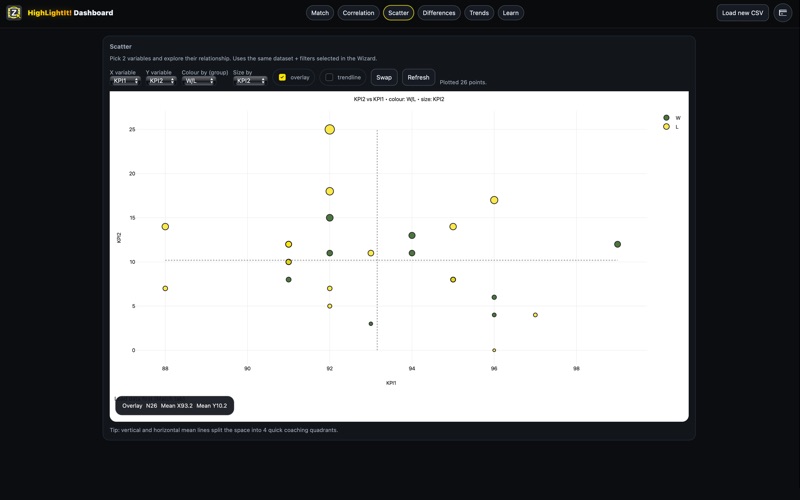Select the Scatter tab
Screen dimensions: 800x500
pos(398,13)
